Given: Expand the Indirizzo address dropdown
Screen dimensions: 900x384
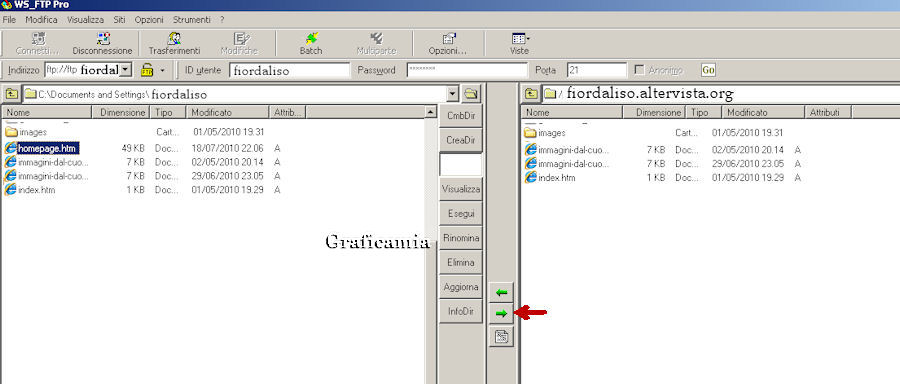Looking at the screenshot, I should coord(126,70).
